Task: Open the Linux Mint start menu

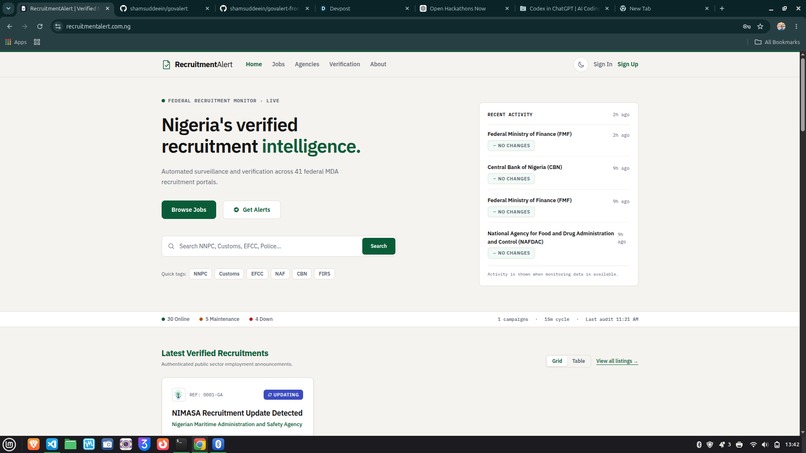Action: click(9, 444)
